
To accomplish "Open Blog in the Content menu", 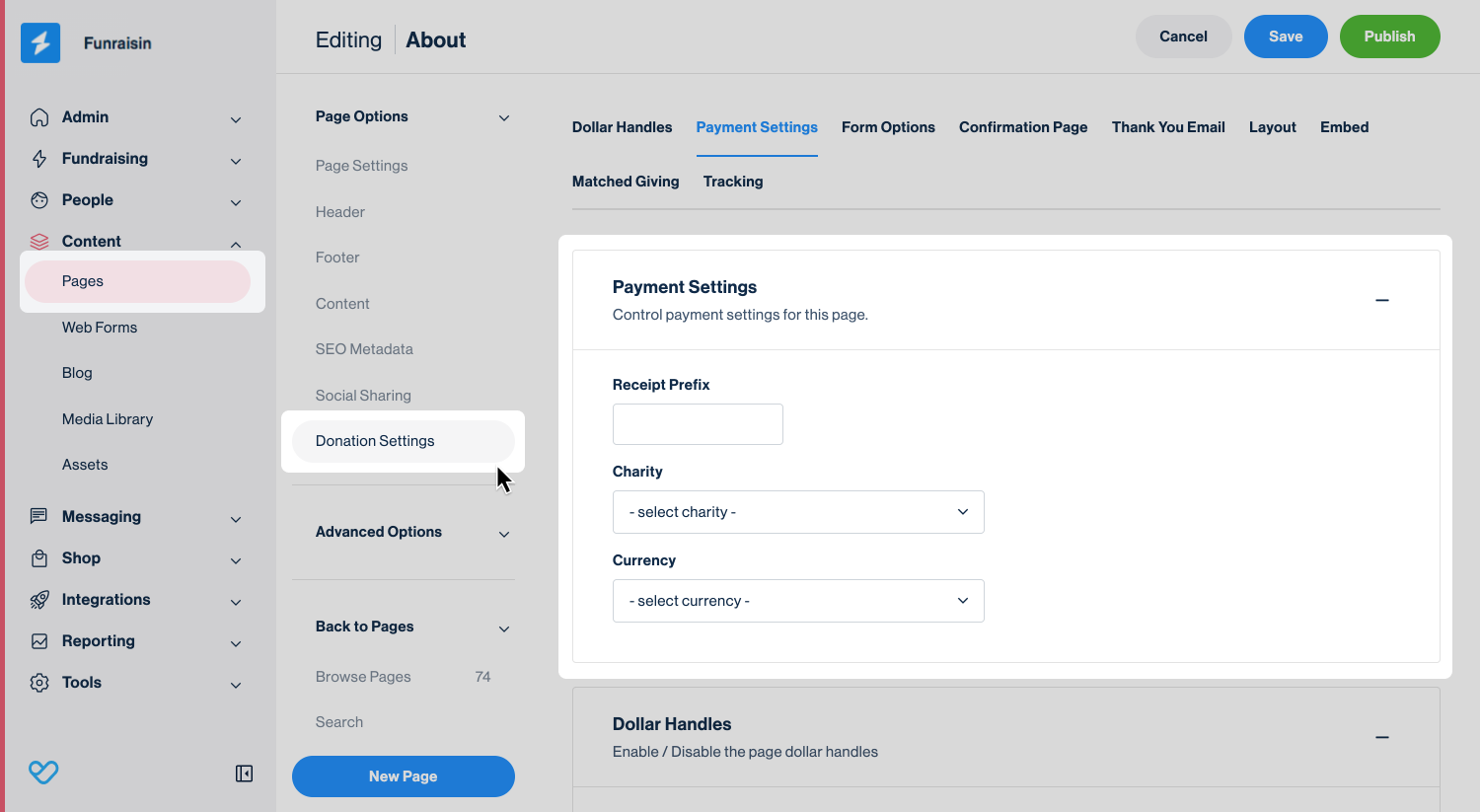I will 77,373.
